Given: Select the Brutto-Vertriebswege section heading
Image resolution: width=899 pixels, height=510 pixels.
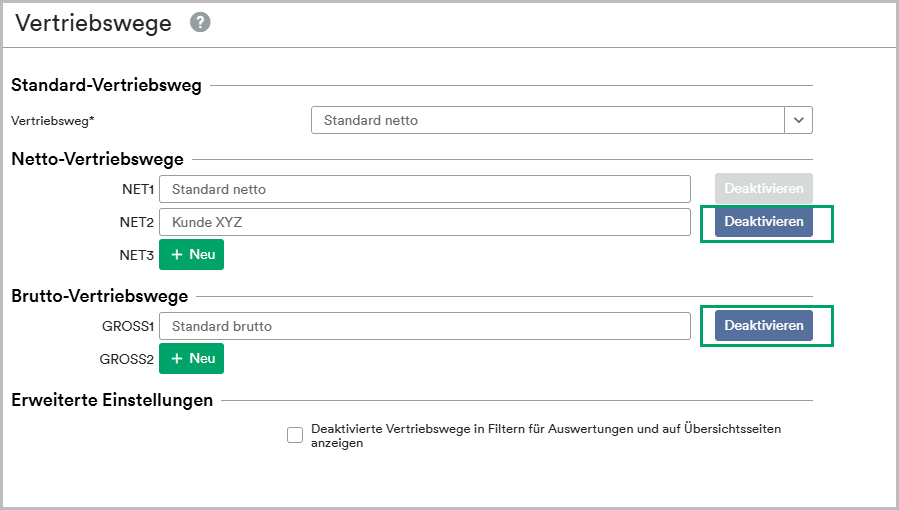Looking at the screenshot, I should 100,296.
